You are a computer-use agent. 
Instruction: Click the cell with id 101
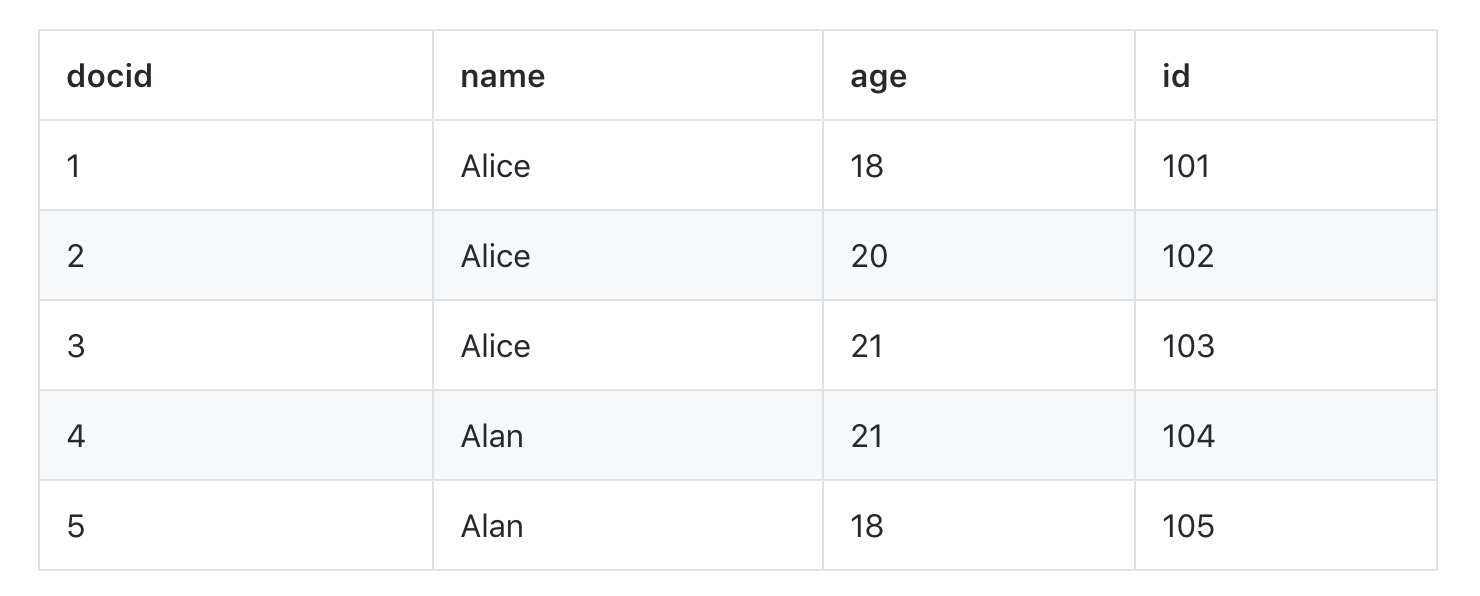1186,166
